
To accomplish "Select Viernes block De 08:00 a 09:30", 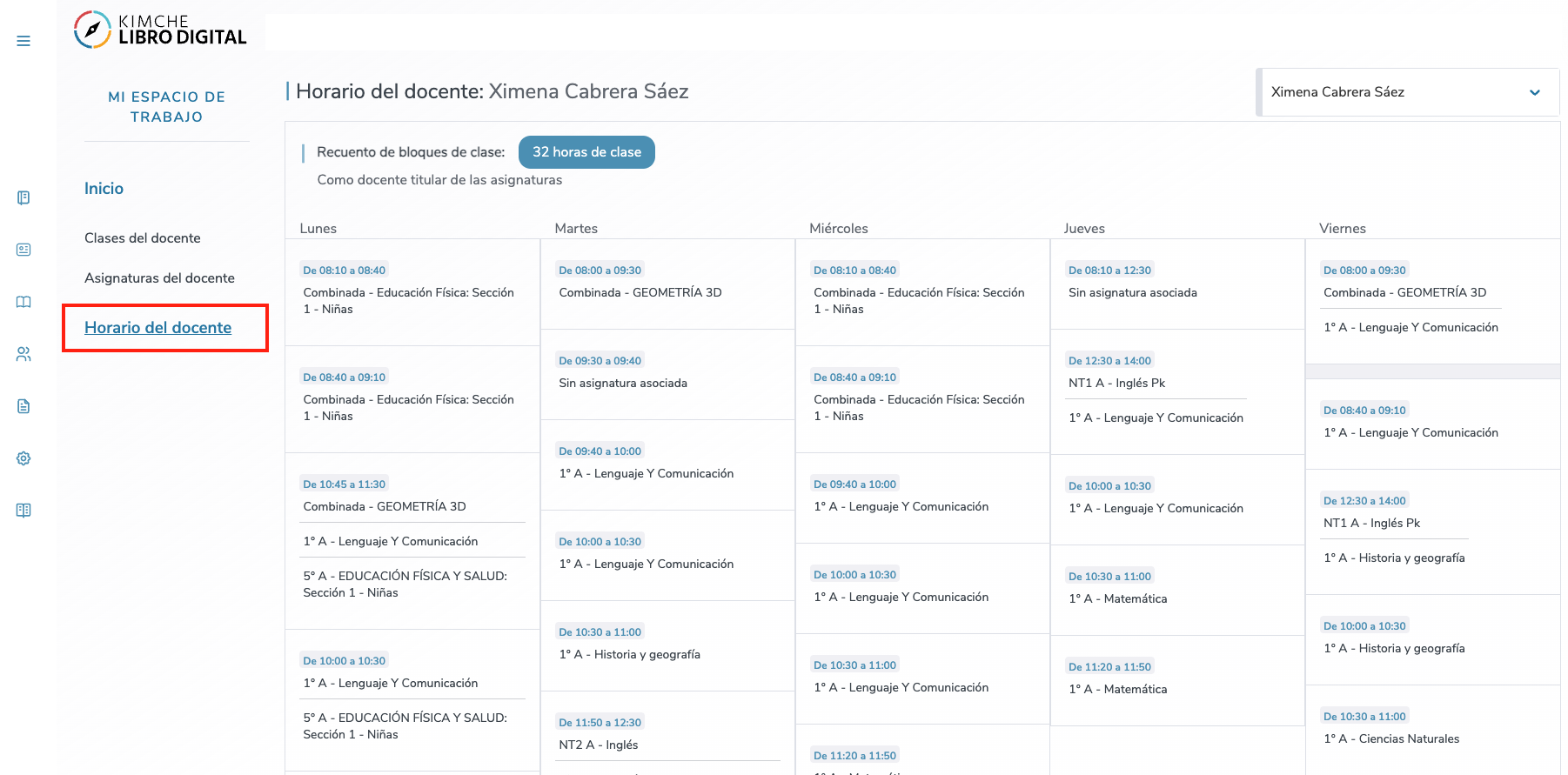I will (x=1365, y=271).
